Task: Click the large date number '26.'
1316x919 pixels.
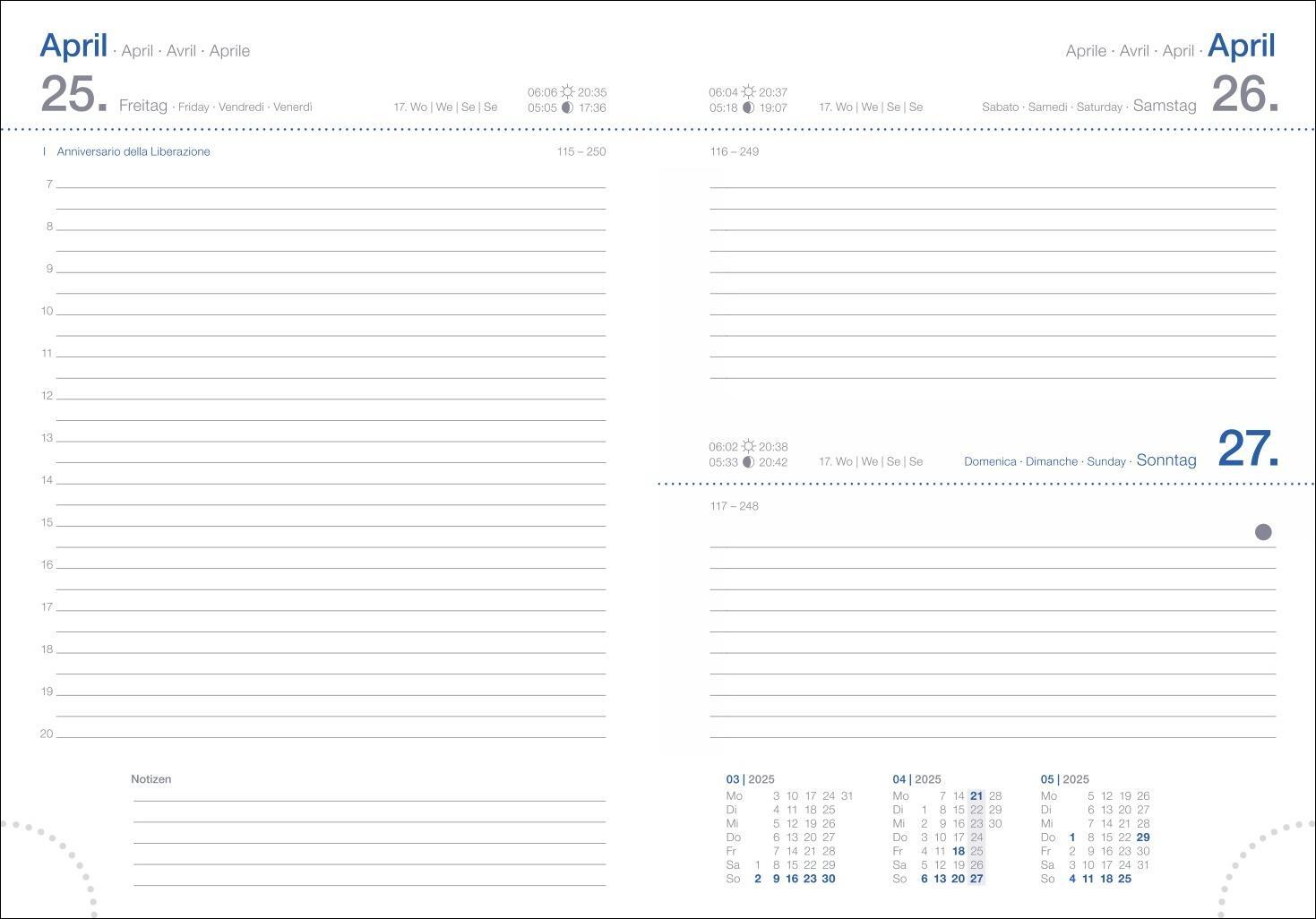Action: point(1245,94)
